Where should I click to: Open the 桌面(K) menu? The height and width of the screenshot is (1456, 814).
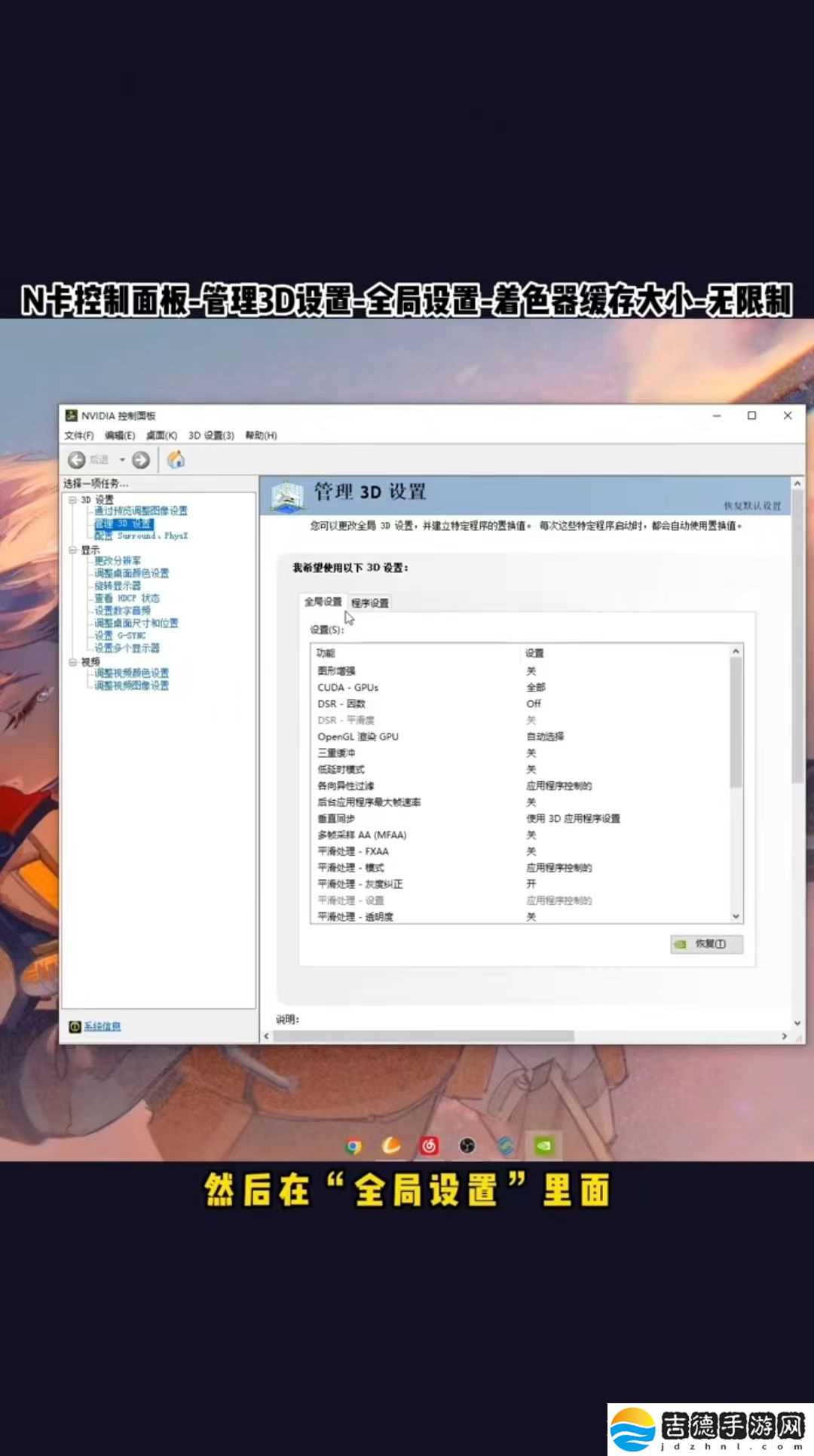pos(161,435)
